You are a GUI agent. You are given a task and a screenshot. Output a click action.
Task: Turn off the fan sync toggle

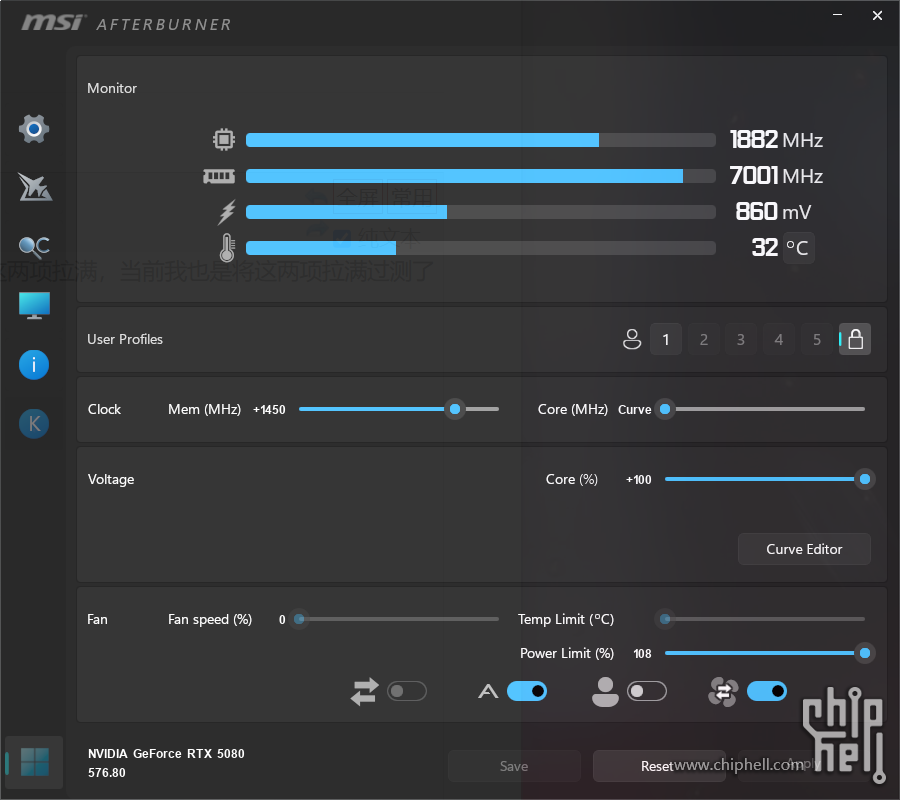coord(767,692)
